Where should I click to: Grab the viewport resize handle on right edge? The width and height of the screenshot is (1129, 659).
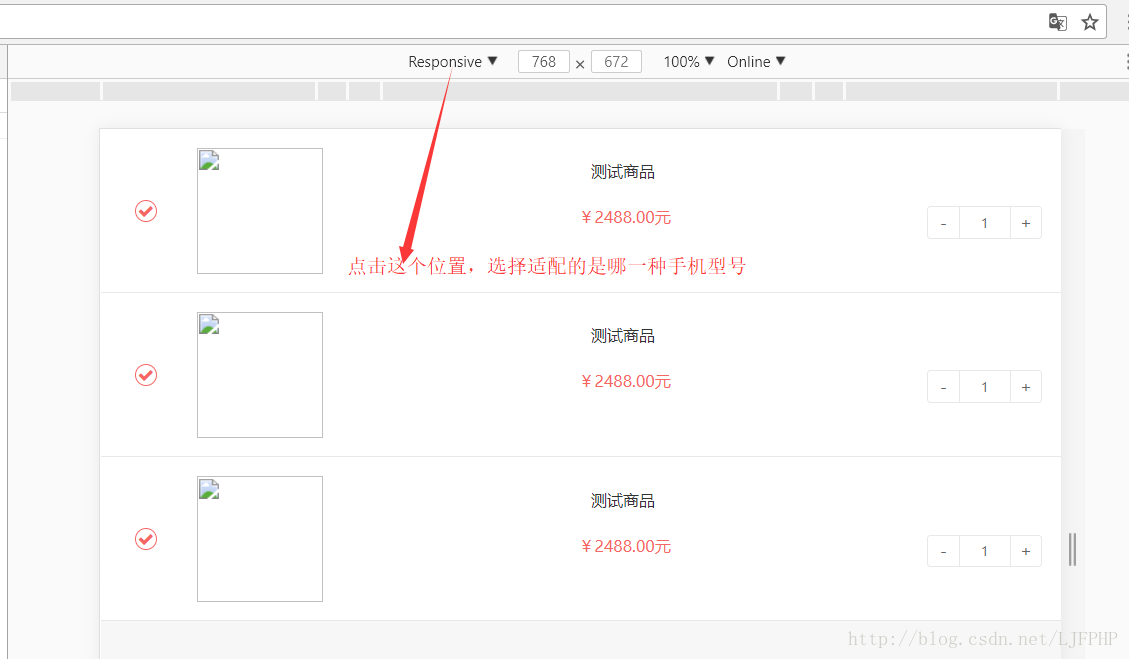pos(1072,550)
